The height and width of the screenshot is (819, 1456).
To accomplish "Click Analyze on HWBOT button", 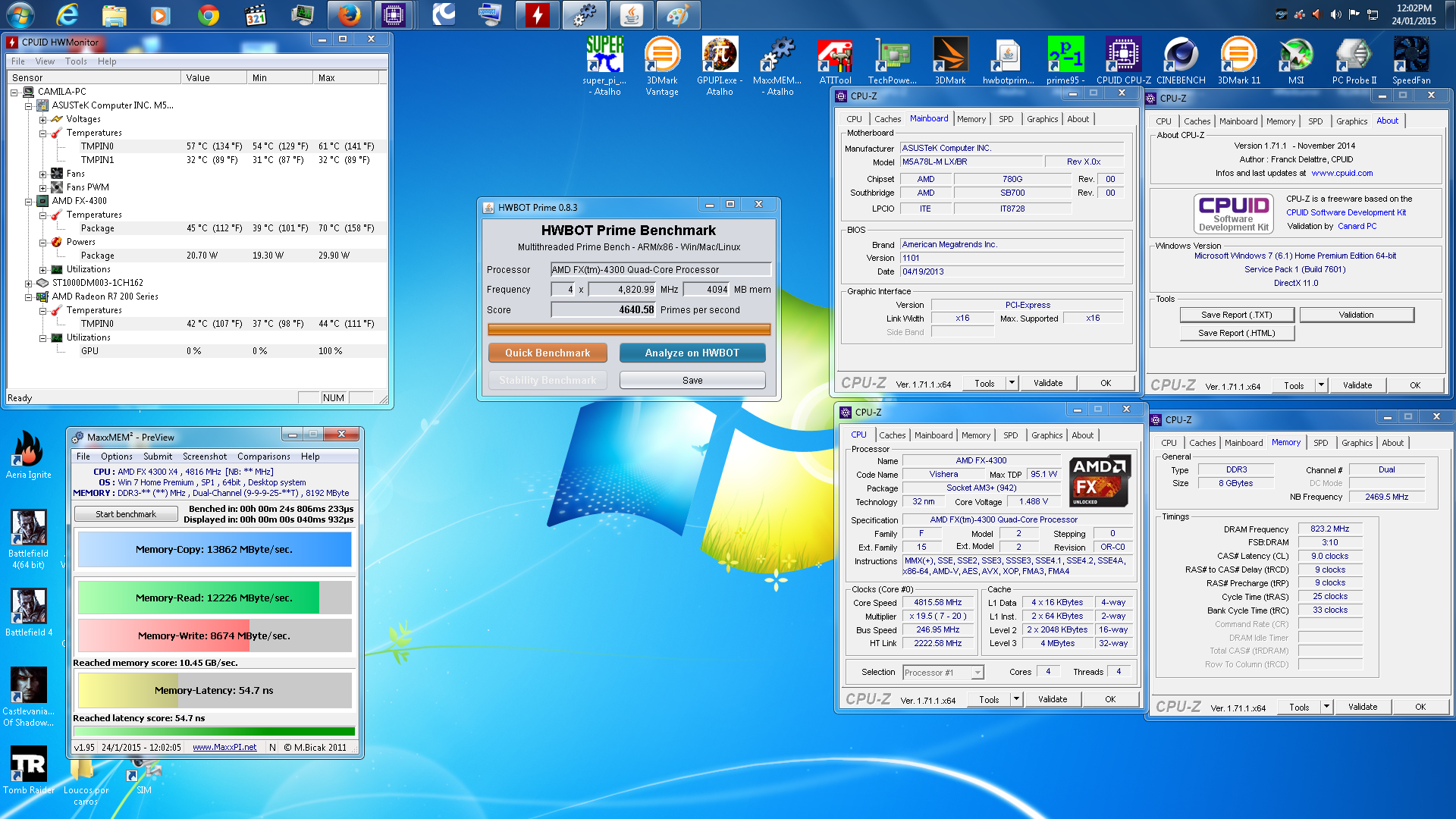I will [692, 353].
